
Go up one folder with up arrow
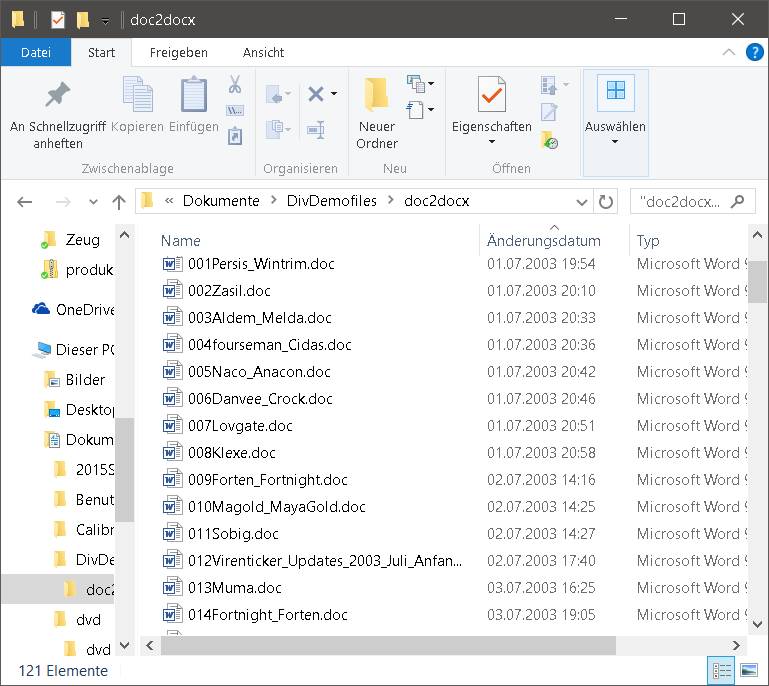[119, 201]
